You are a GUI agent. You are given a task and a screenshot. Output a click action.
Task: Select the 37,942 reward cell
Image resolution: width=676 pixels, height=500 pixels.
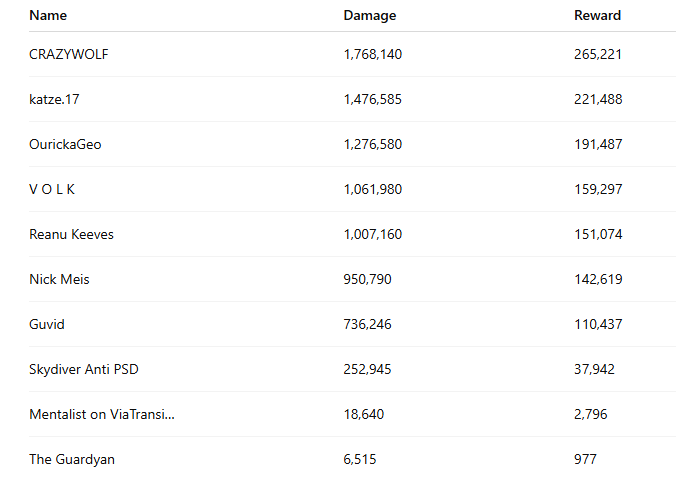tap(594, 369)
